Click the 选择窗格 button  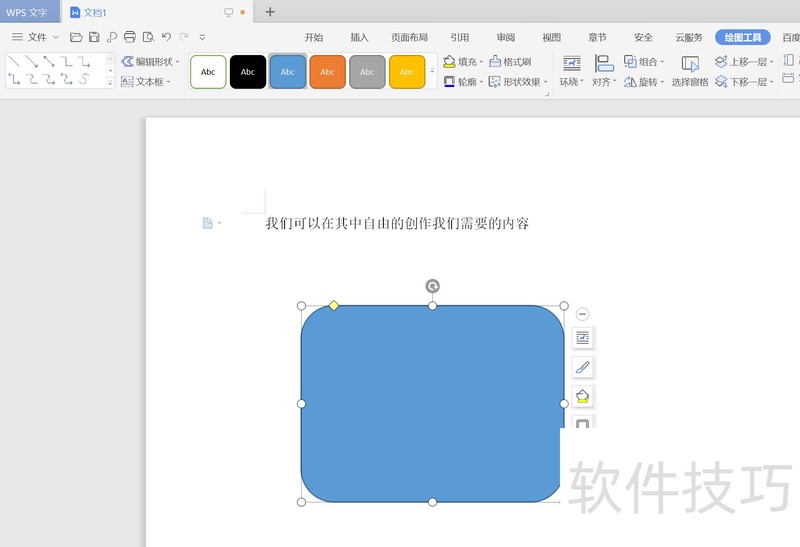tap(690, 71)
